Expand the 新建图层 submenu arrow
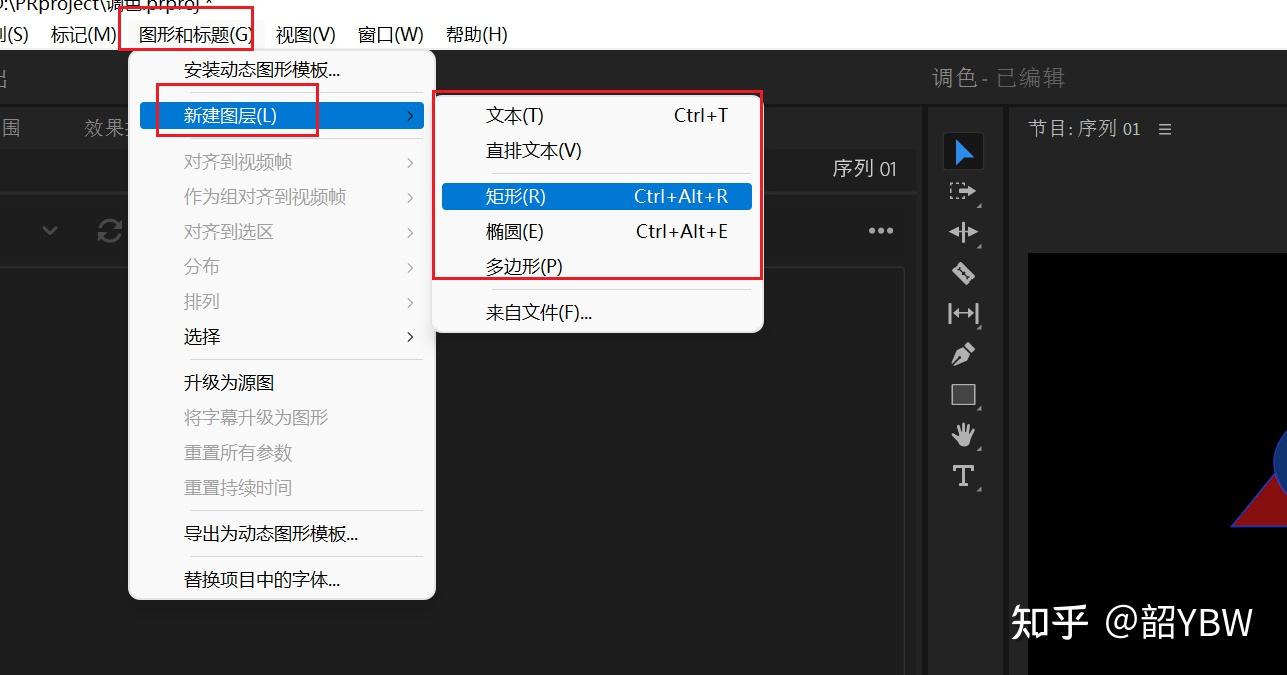1287x675 pixels. [x=409, y=115]
